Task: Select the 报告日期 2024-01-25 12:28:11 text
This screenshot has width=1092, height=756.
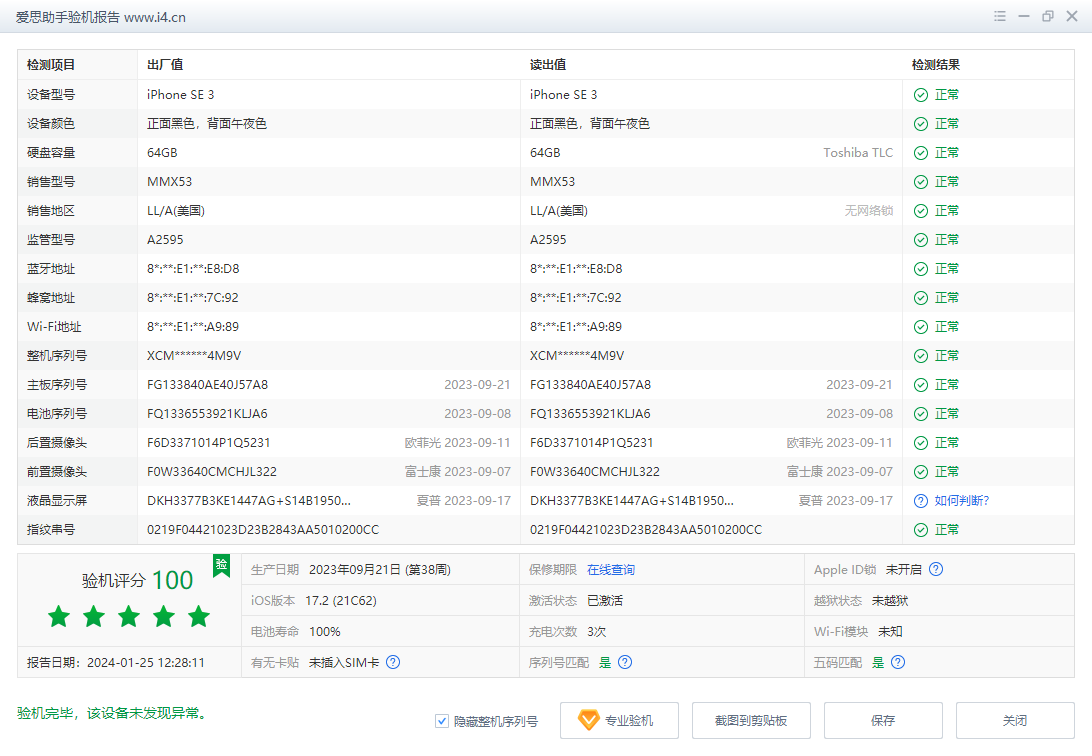Action: coord(116,663)
